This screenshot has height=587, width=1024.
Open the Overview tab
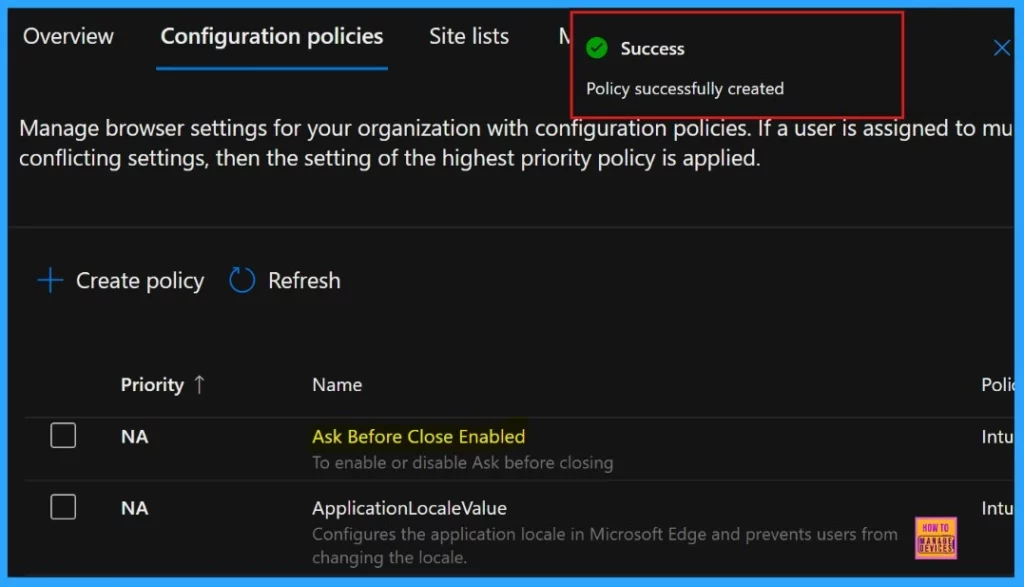[68, 37]
